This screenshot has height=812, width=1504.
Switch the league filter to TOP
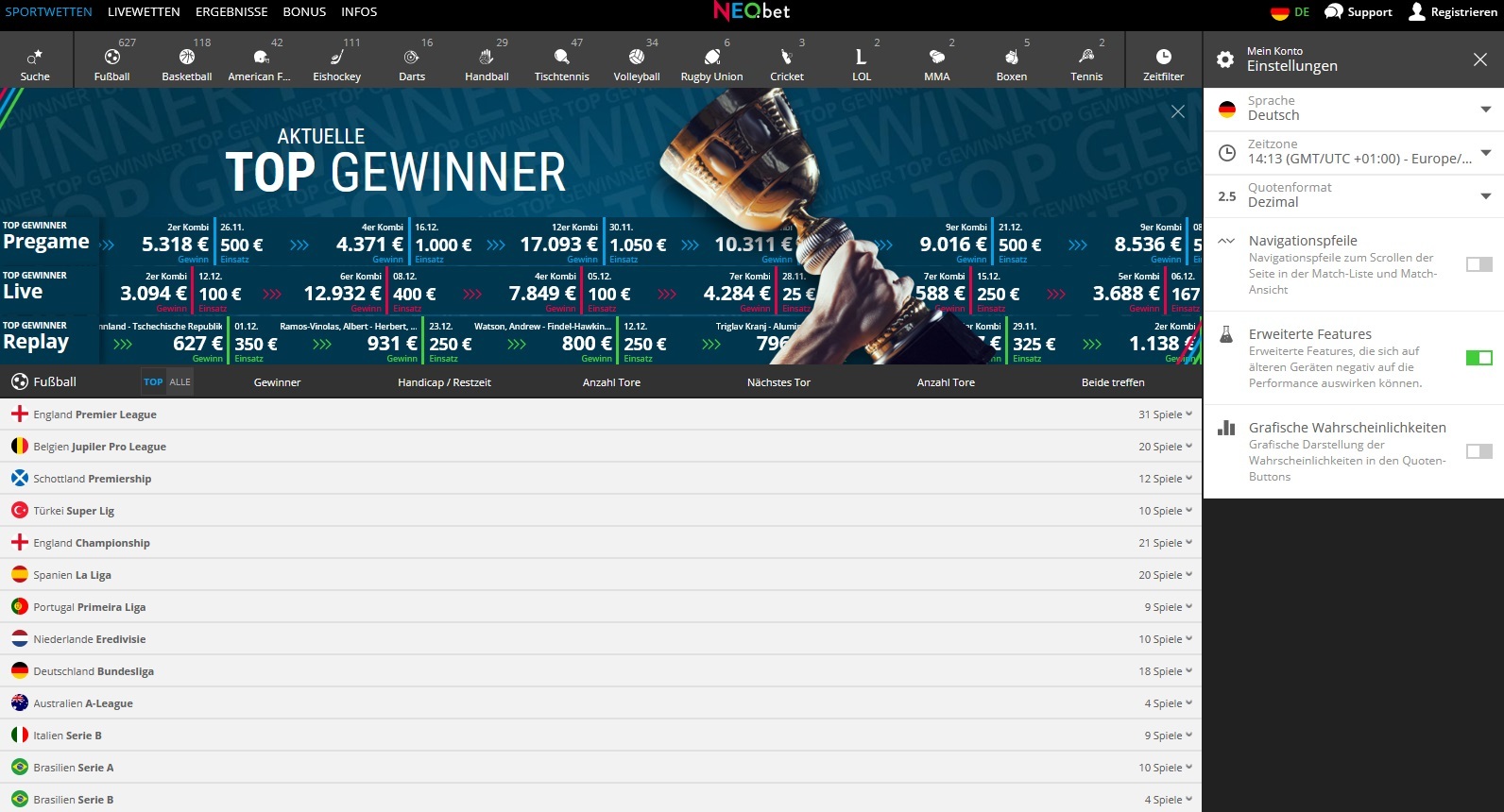pyautogui.click(x=153, y=382)
